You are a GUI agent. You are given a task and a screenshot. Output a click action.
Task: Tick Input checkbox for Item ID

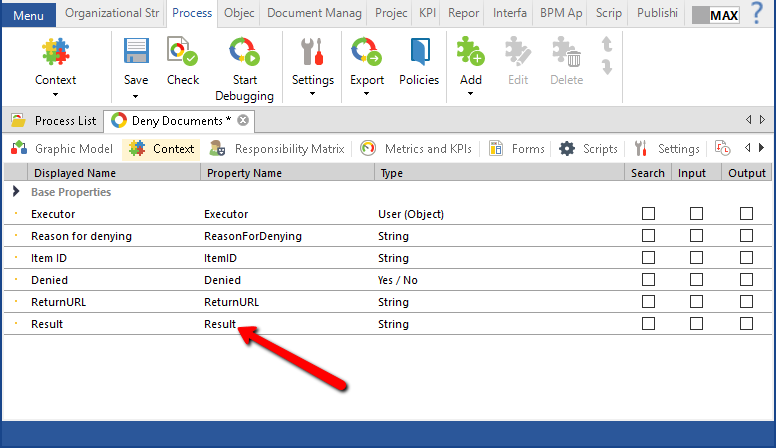pyautogui.click(x=696, y=258)
